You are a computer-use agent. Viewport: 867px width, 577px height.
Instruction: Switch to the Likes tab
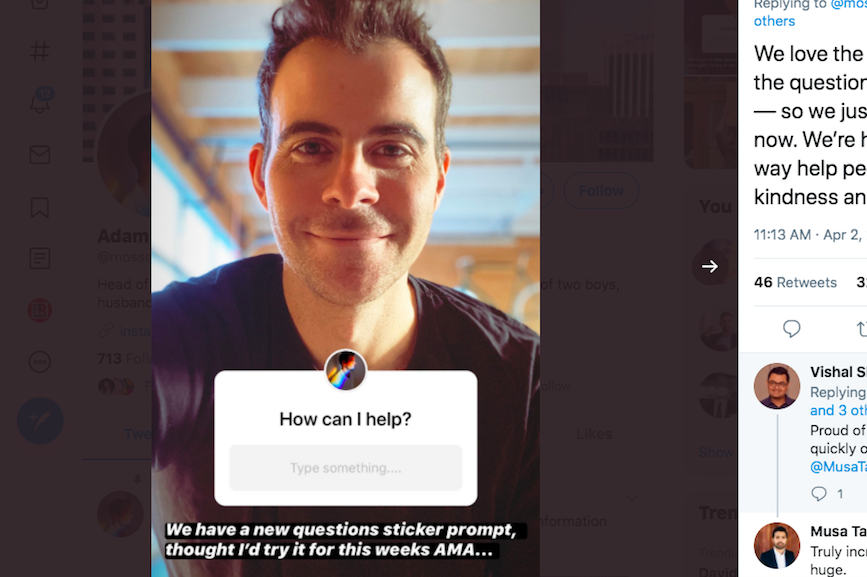click(594, 434)
